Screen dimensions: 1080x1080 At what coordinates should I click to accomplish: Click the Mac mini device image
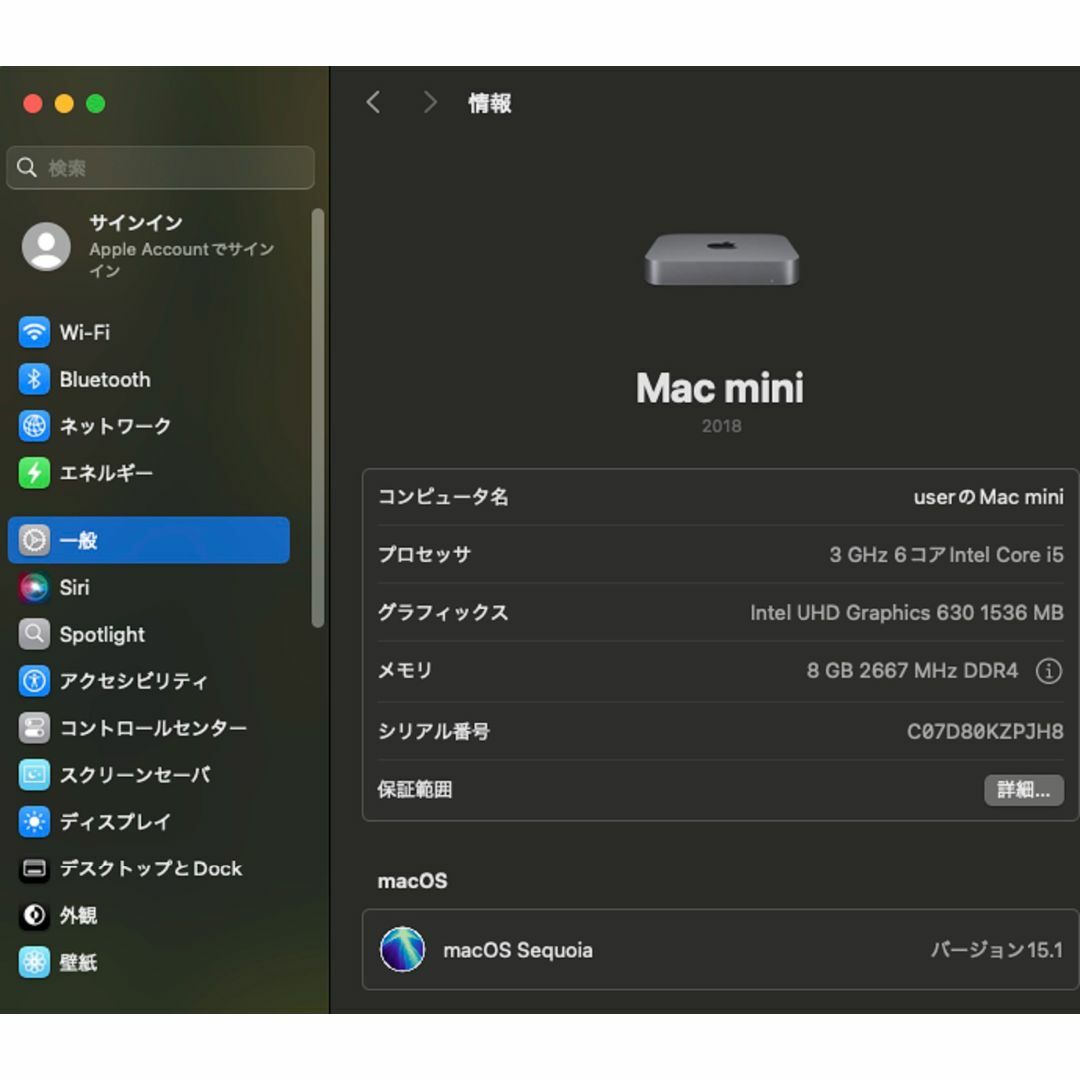point(721,260)
